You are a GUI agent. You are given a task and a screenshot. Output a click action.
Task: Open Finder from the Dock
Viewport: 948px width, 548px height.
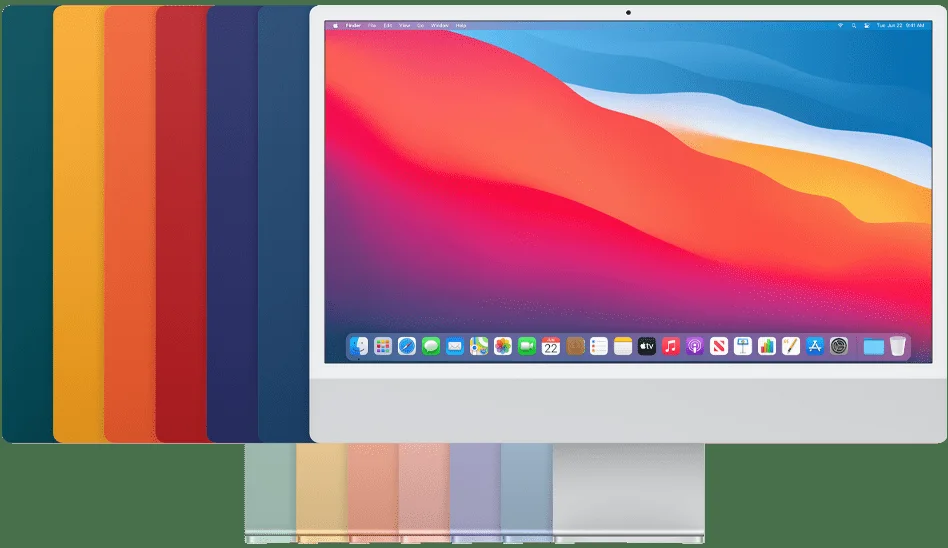click(x=359, y=346)
